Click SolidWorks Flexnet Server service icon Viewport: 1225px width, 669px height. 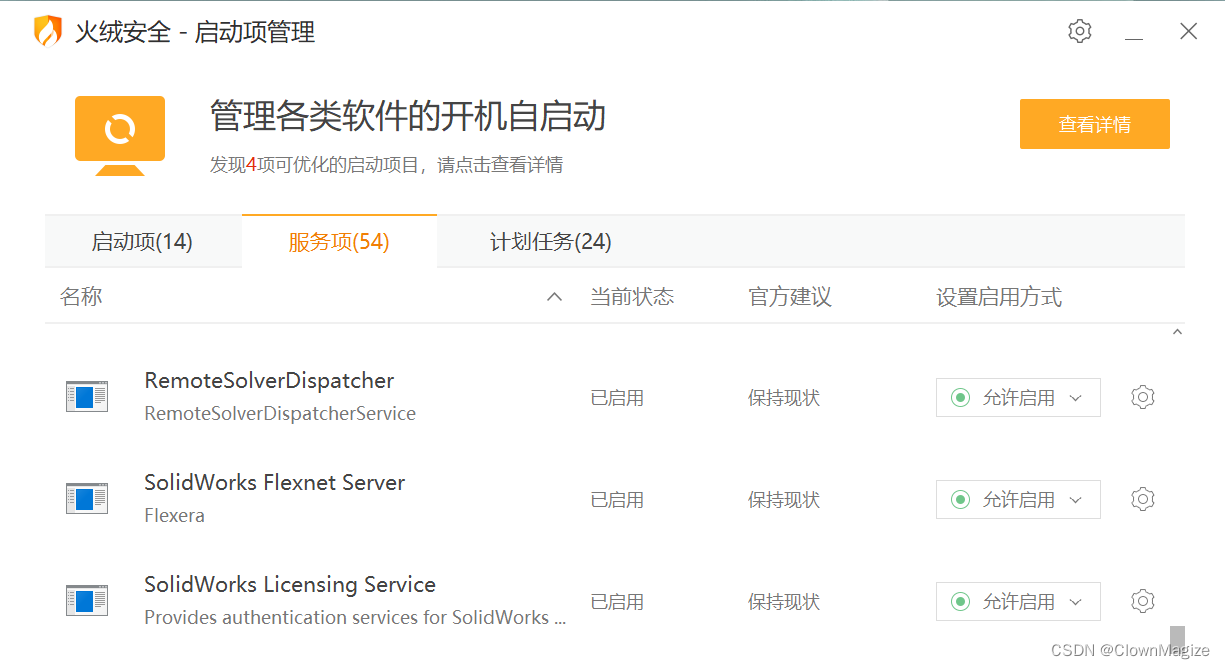pyautogui.click(x=86, y=499)
